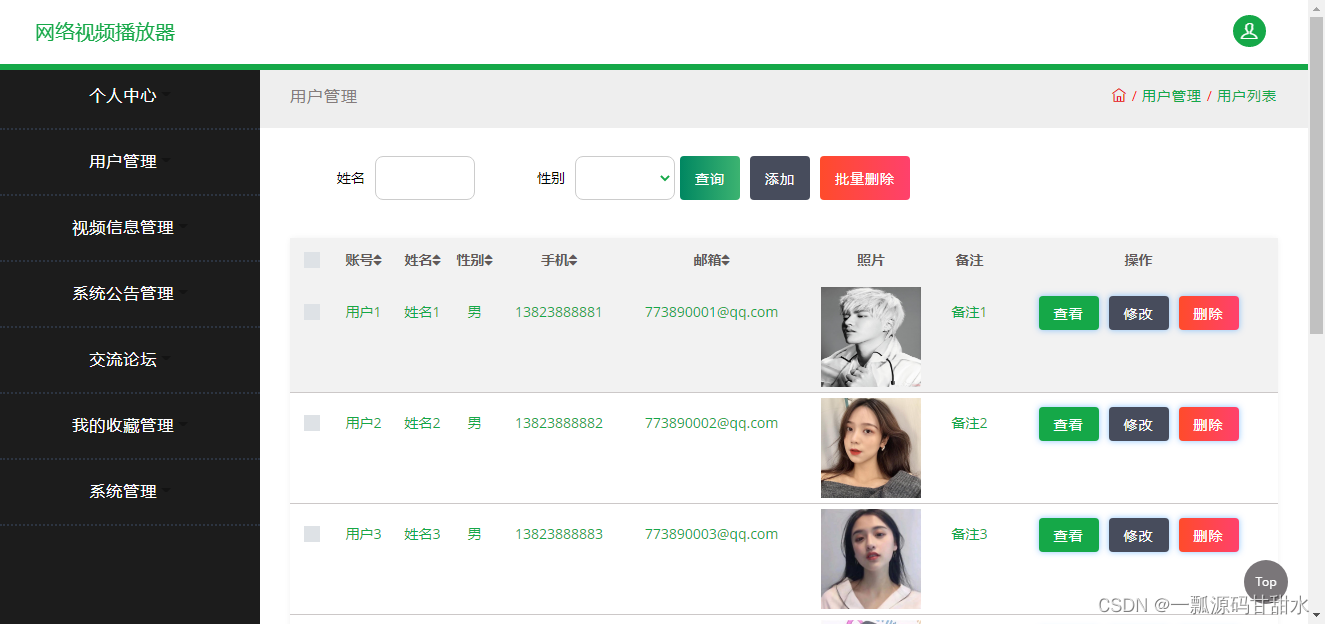This screenshot has width=1325, height=624.
Task: Edit 用户3 with 修改 button
Action: pos(1139,535)
